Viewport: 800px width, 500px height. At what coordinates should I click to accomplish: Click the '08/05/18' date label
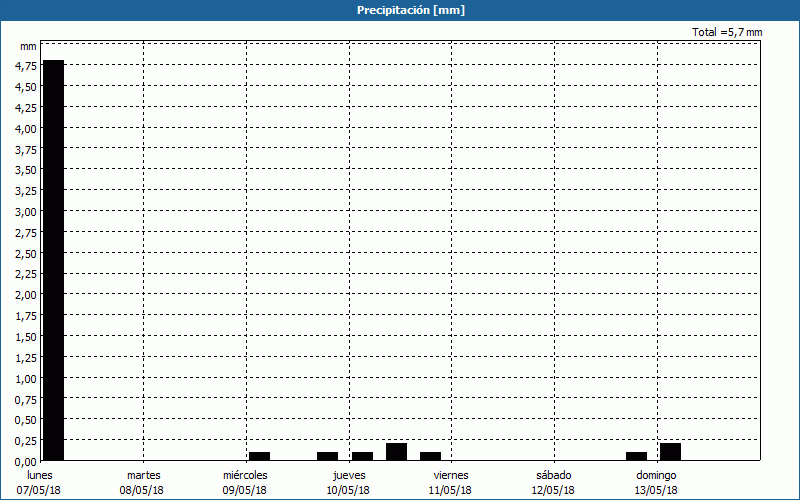point(141,490)
